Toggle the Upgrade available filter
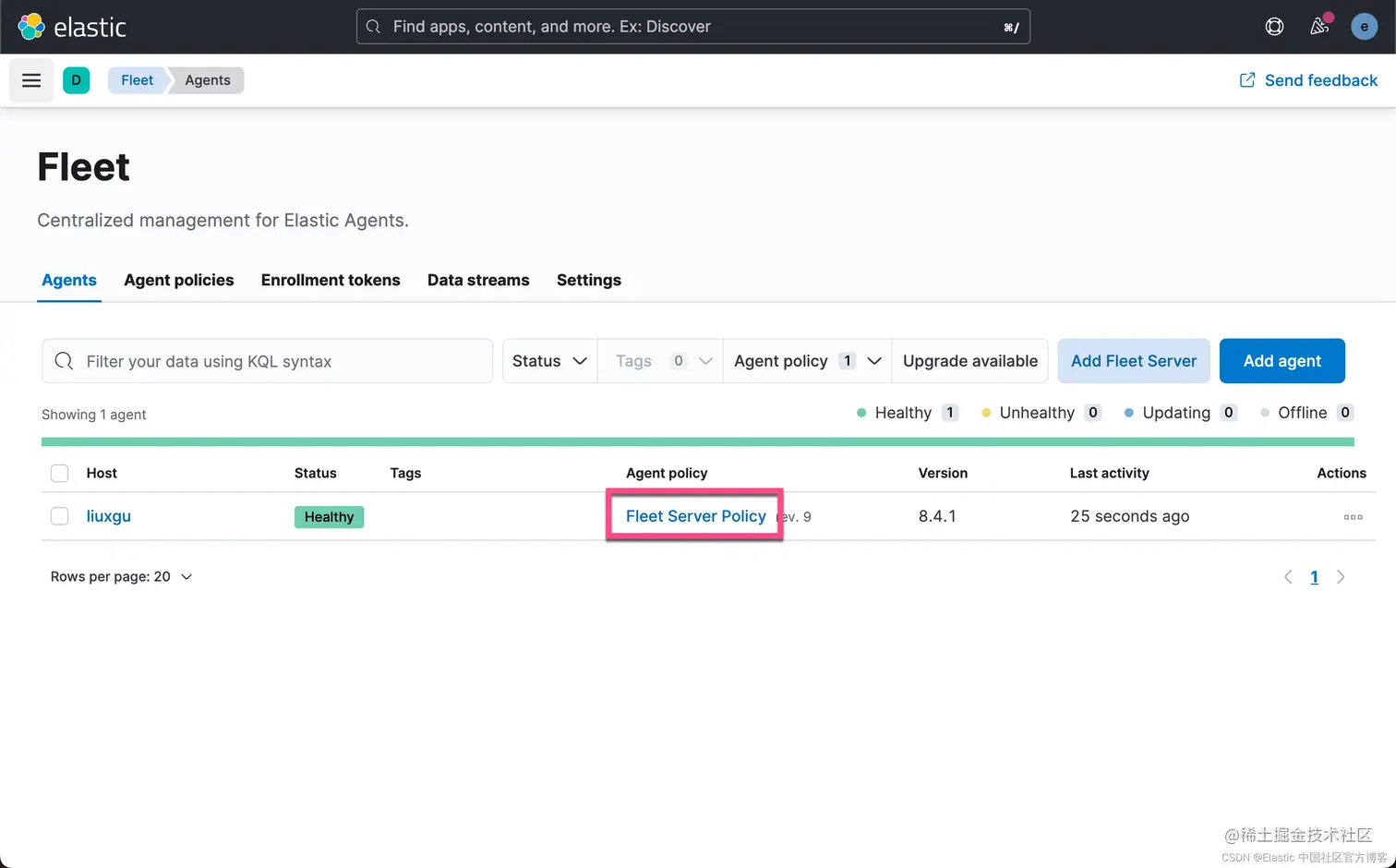Image resolution: width=1396 pixels, height=868 pixels. [969, 361]
